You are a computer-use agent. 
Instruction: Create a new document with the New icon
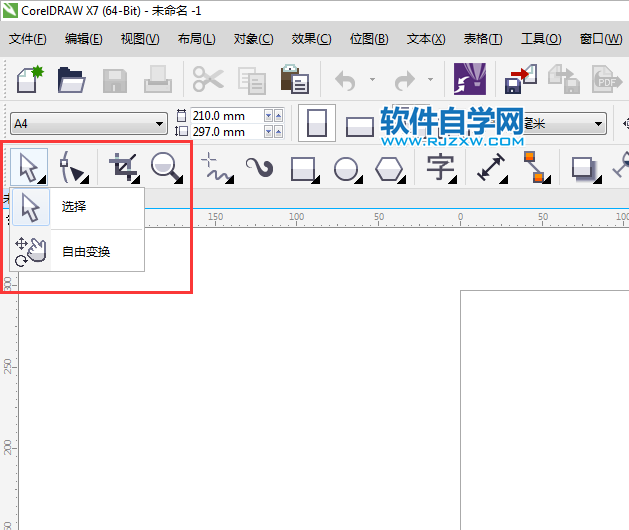30,79
